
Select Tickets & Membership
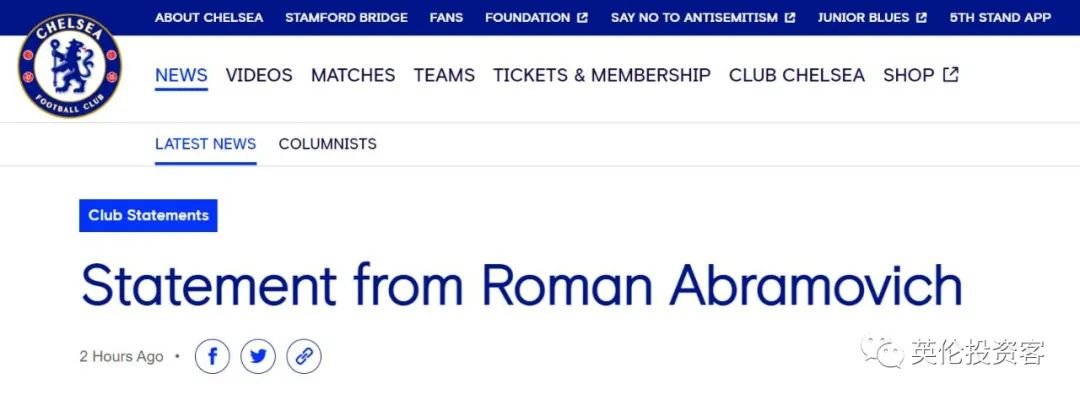pos(602,75)
